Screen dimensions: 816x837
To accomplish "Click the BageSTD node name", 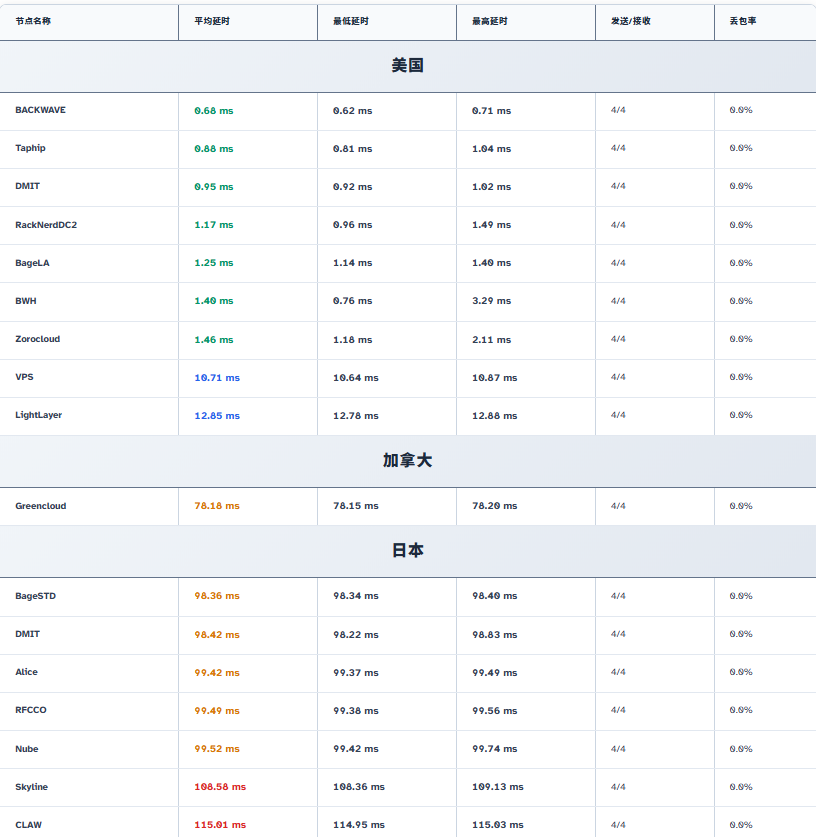I will pos(35,596).
